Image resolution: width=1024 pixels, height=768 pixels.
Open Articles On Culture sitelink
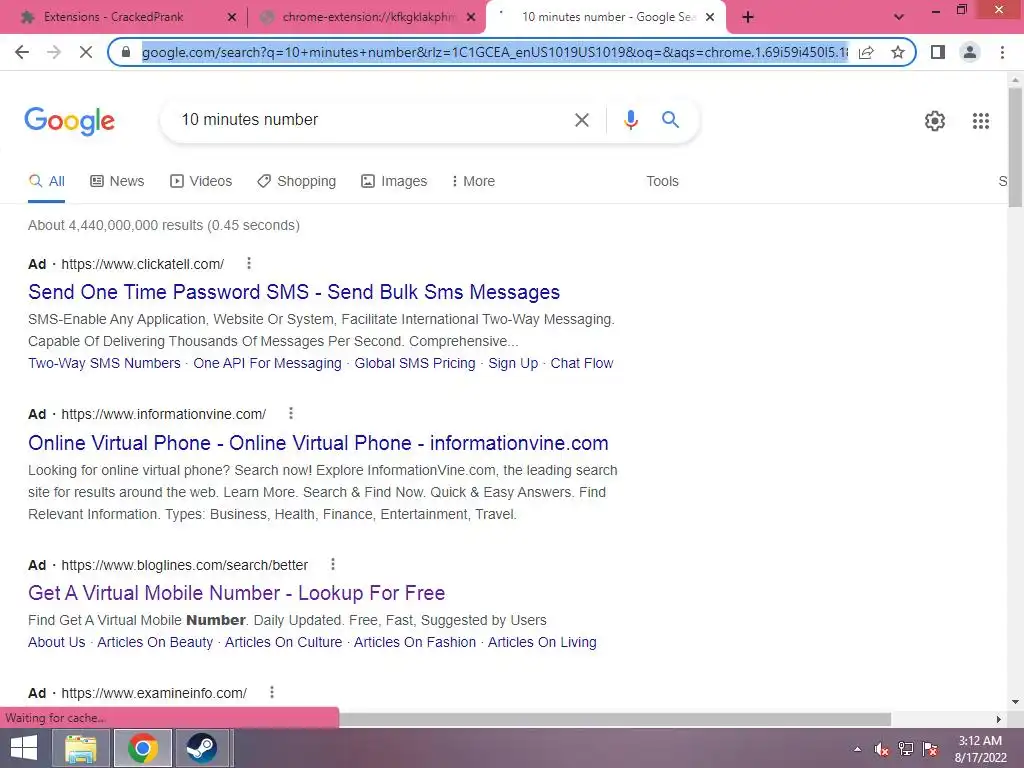[283, 642]
